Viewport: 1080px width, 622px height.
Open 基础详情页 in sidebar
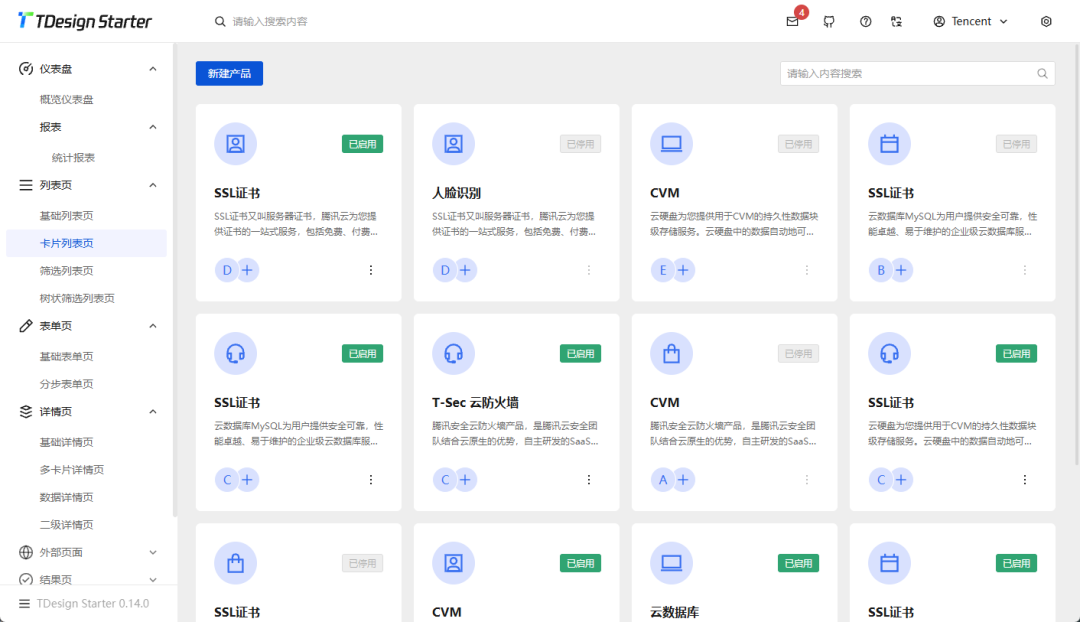pyautogui.click(x=86, y=442)
